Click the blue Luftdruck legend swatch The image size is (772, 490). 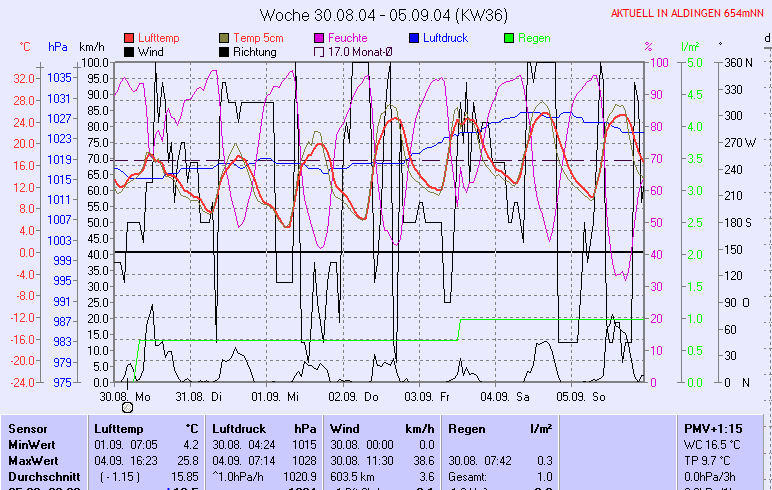(x=416, y=38)
